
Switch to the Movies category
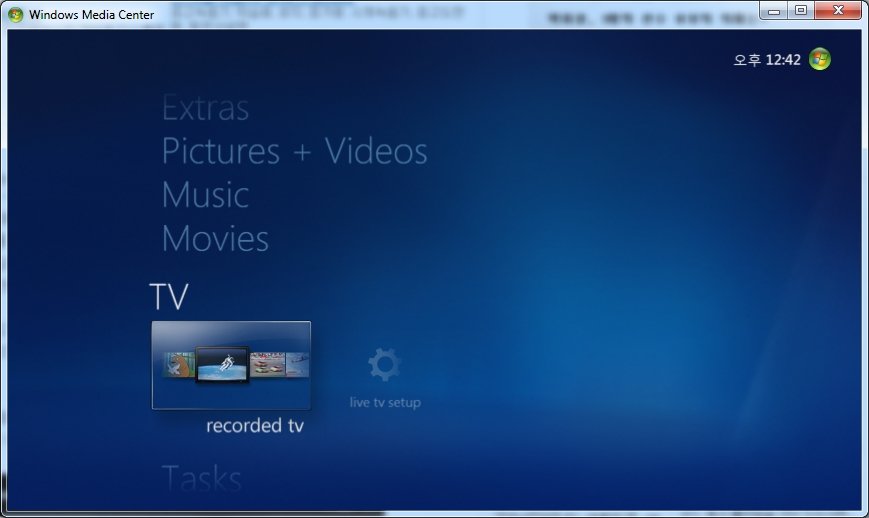pyautogui.click(x=215, y=239)
